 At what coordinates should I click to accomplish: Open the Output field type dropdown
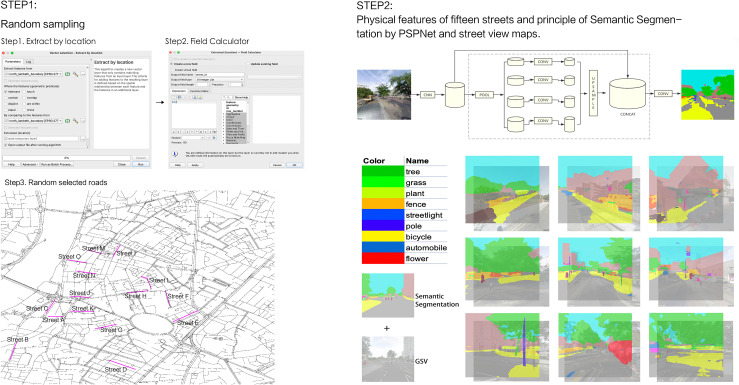click(219, 80)
